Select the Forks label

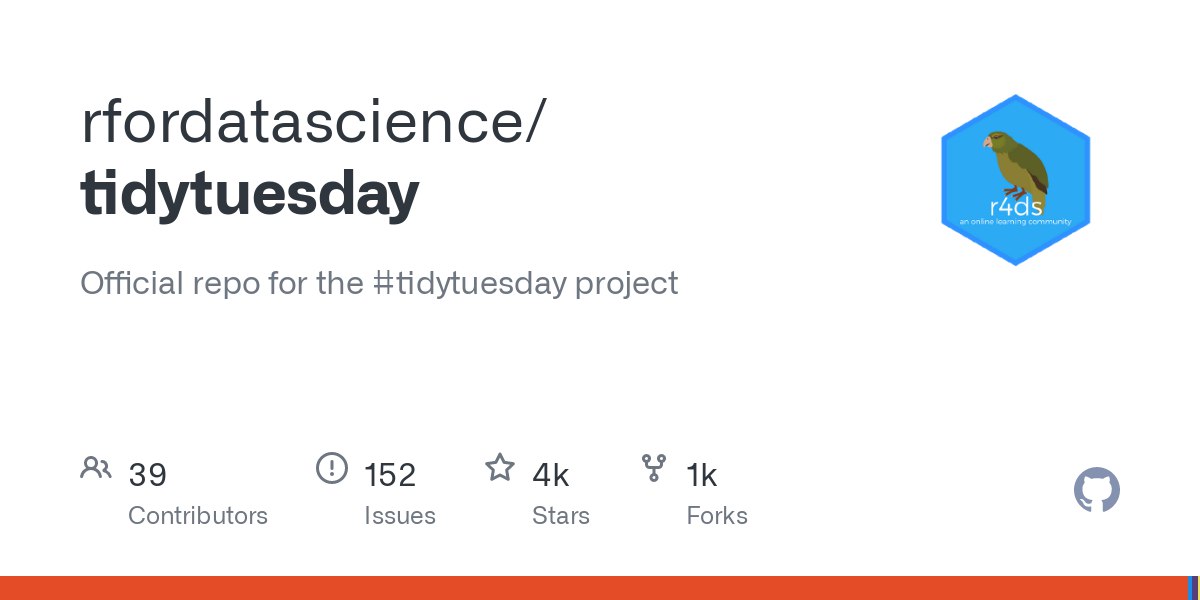click(717, 516)
